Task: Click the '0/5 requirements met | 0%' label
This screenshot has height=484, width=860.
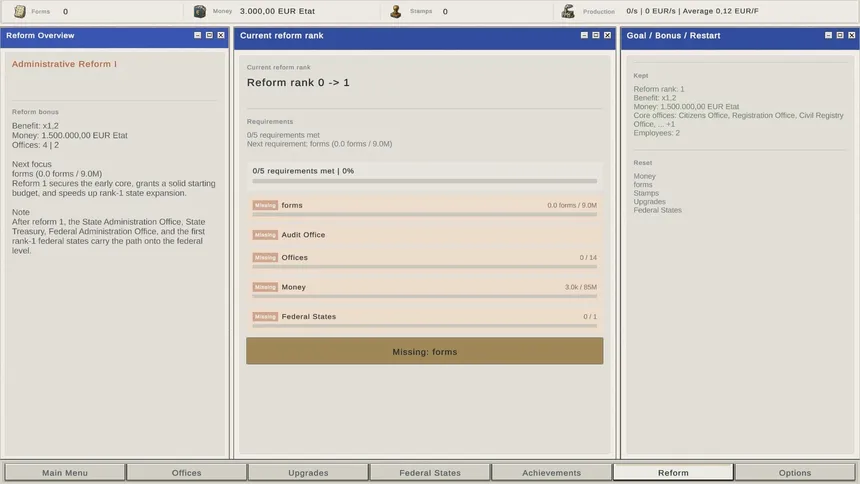Action: pyautogui.click(x=303, y=171)
